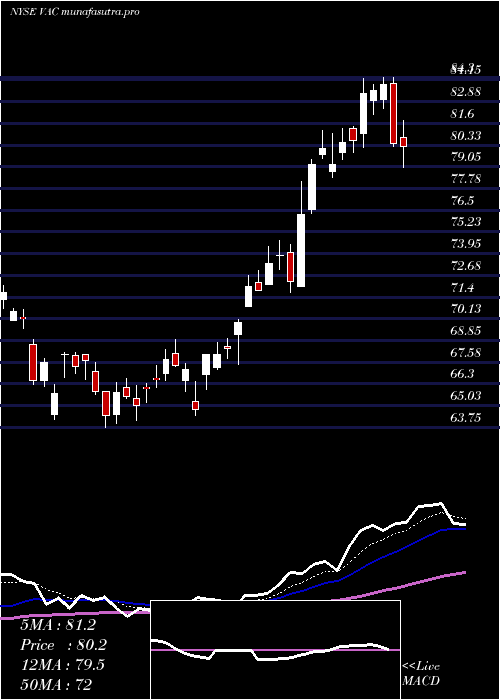Click the 65.03 price axis label
Screen dimensions: 500x700
click(x=466, y=396)
